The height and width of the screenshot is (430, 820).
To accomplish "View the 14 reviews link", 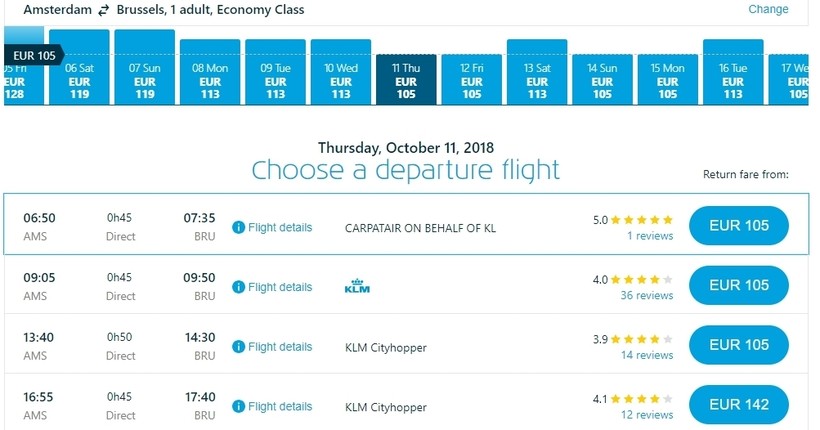I will pyautogui.click(x=646, y=356).
